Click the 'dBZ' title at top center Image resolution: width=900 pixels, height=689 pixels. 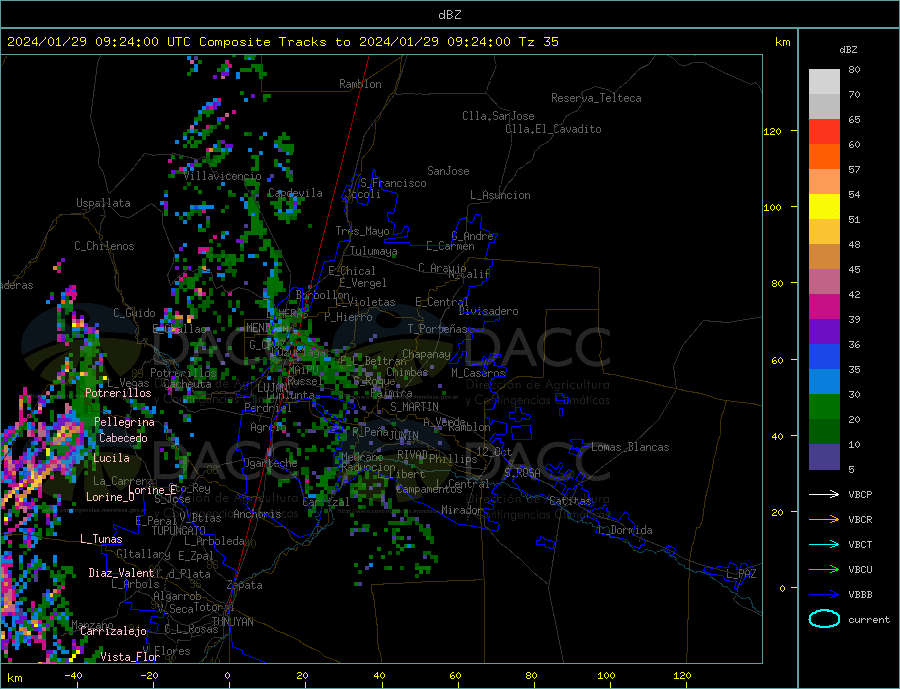(449, 15)
